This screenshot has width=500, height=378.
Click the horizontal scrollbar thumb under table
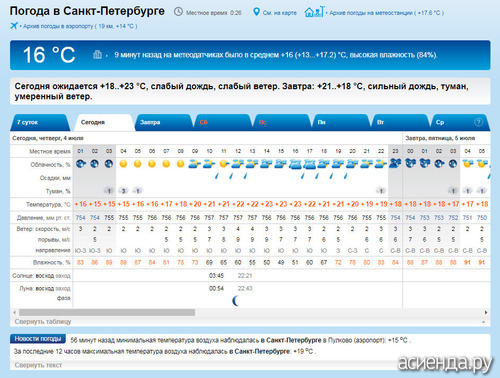click(107, 312)
